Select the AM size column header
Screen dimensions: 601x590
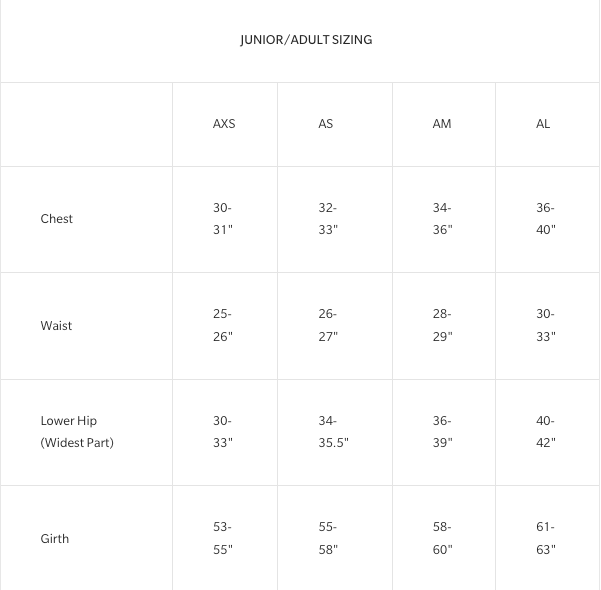(x=442, y=124)
